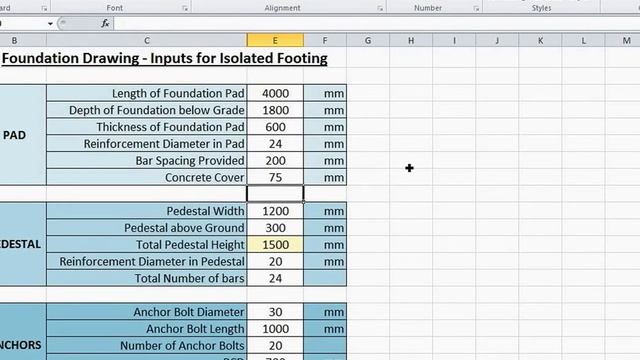Click the 'Thickness of Foundation Pad' label
The image size is (640, 360).
click(171, 127)
